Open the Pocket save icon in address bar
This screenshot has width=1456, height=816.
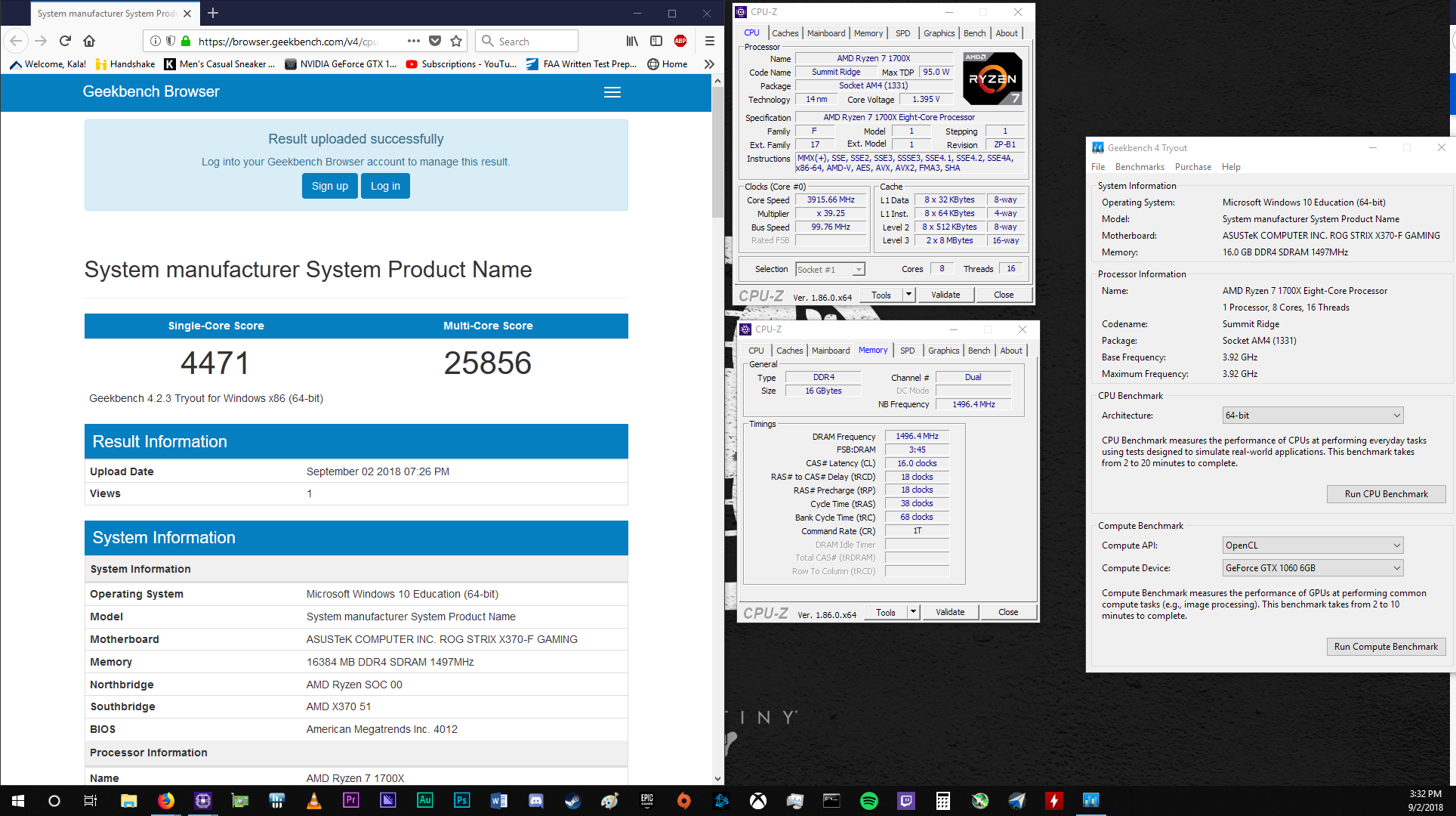435,41
